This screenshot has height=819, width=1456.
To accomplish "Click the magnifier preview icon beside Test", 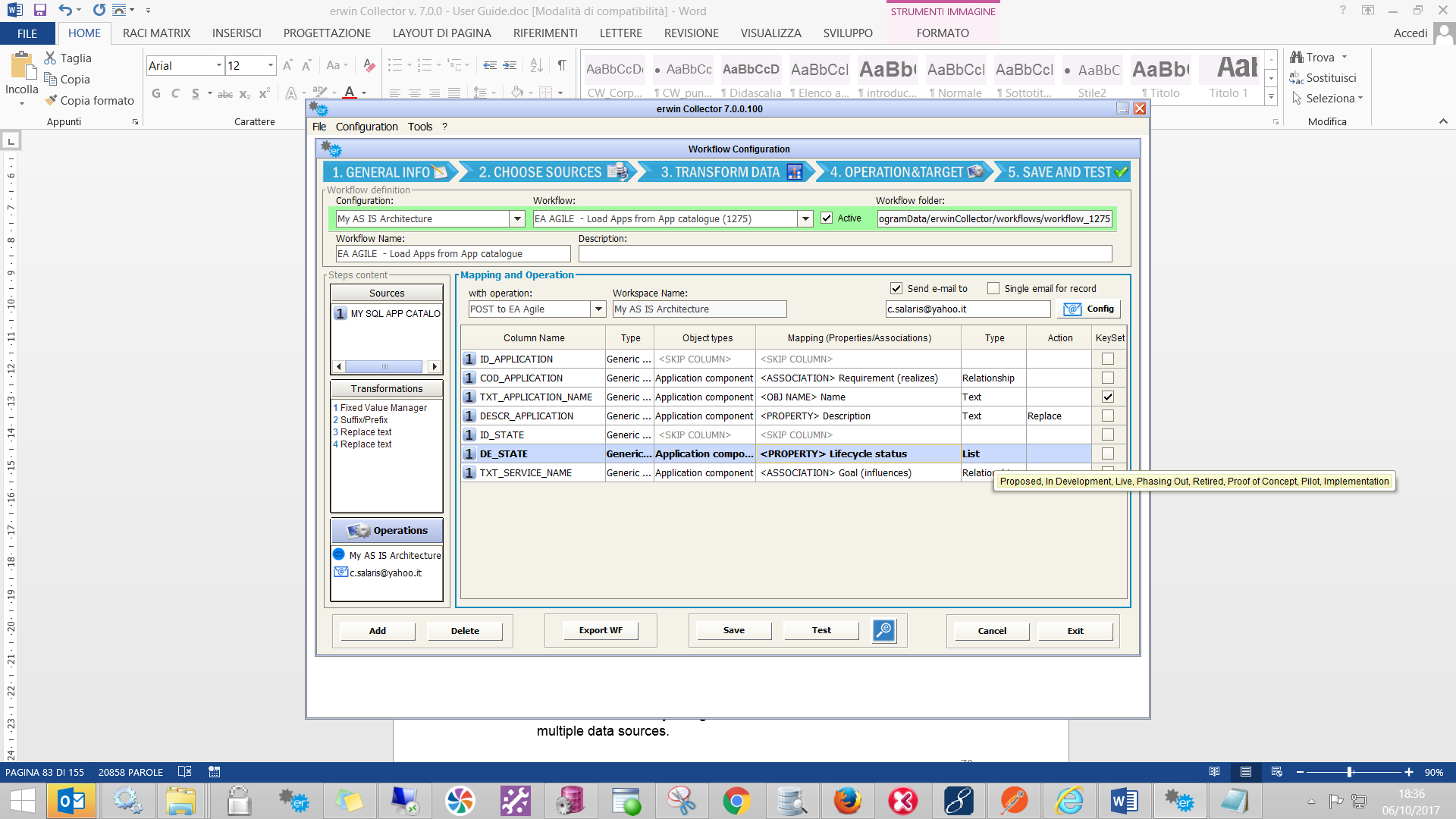I will (883, 630).
